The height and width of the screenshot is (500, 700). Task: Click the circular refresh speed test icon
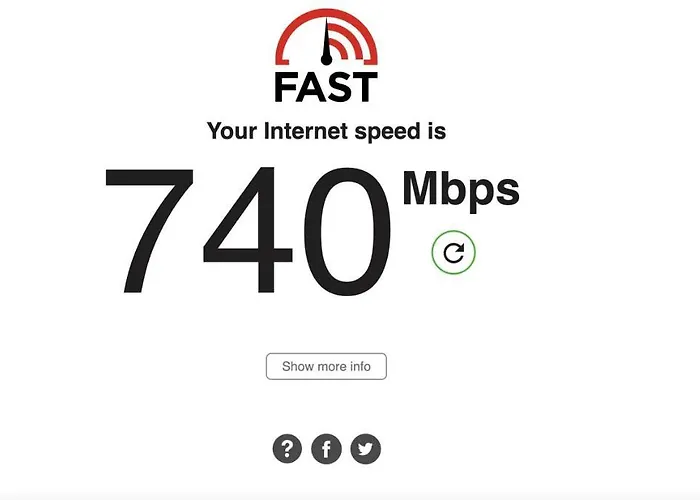click(x=454, y=253)
